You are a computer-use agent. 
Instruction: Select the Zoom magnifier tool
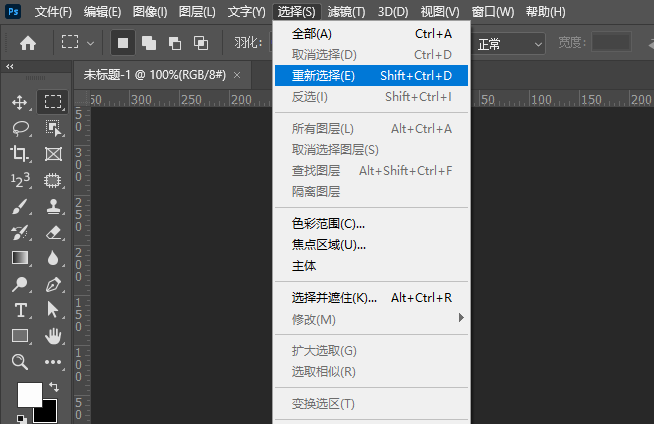19,361
